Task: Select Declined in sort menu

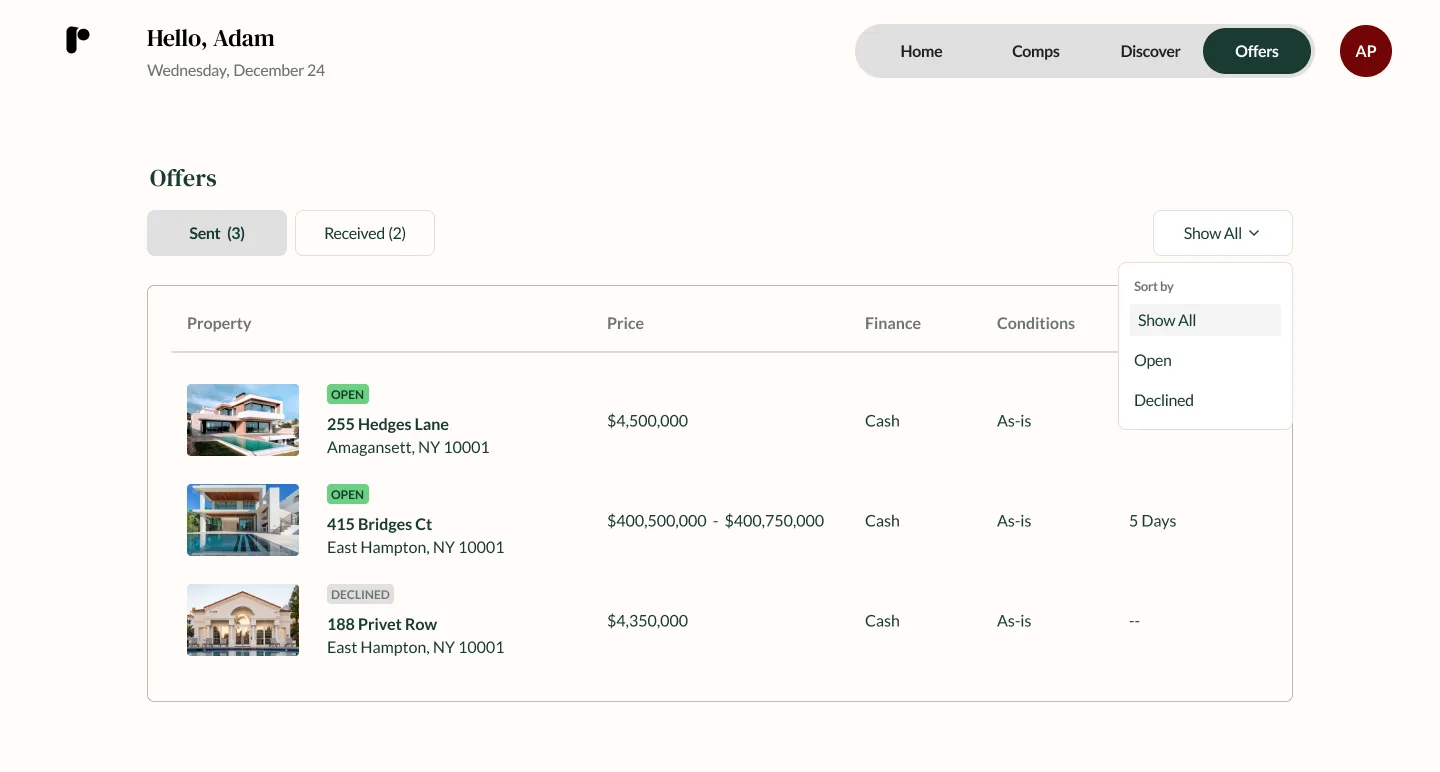Action: (1164, 400)
